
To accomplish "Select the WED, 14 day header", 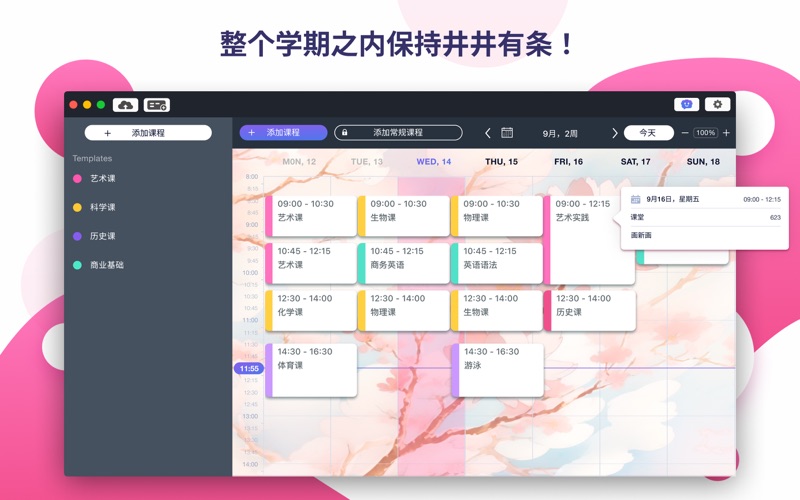I will coord(434,162).
